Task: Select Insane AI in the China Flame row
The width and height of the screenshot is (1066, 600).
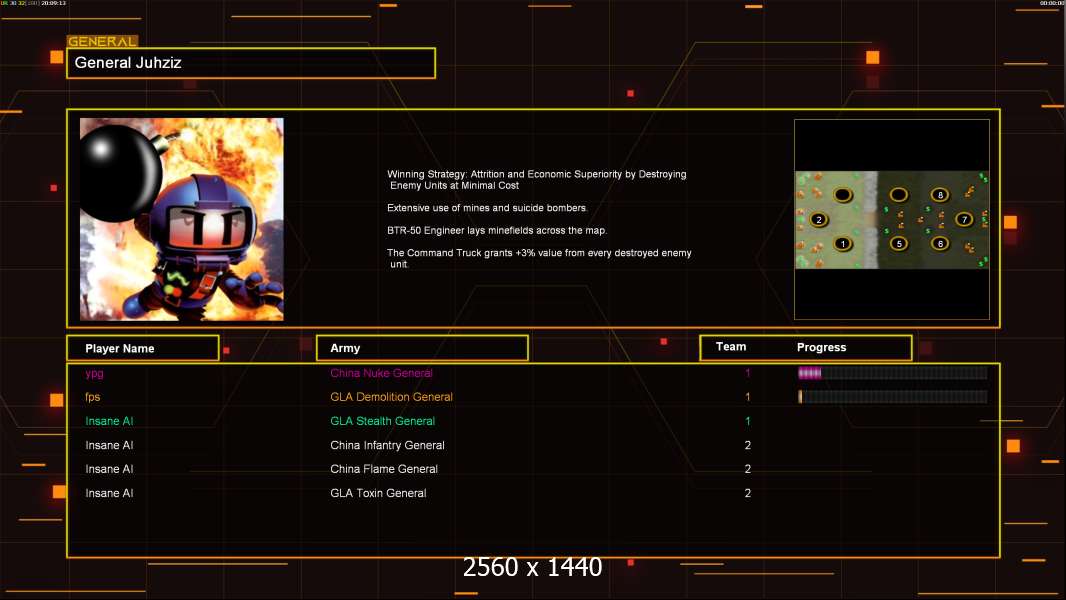Action: point(109,469)
